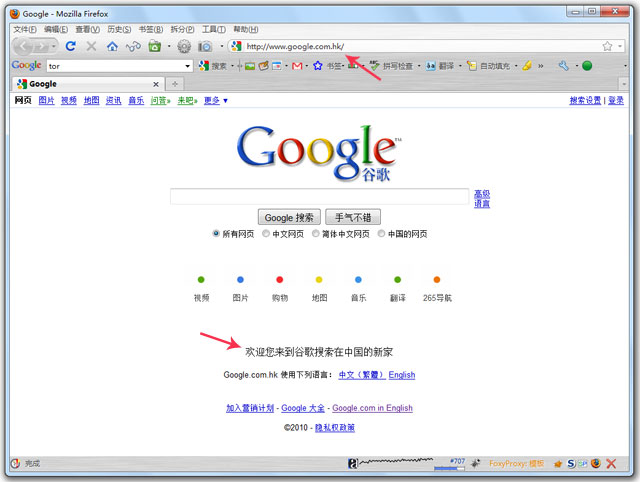Image resolution: width=640 pixels, height=482 pixels.
Task: Open the 帮助(H) menu
Action: [245, 29]
